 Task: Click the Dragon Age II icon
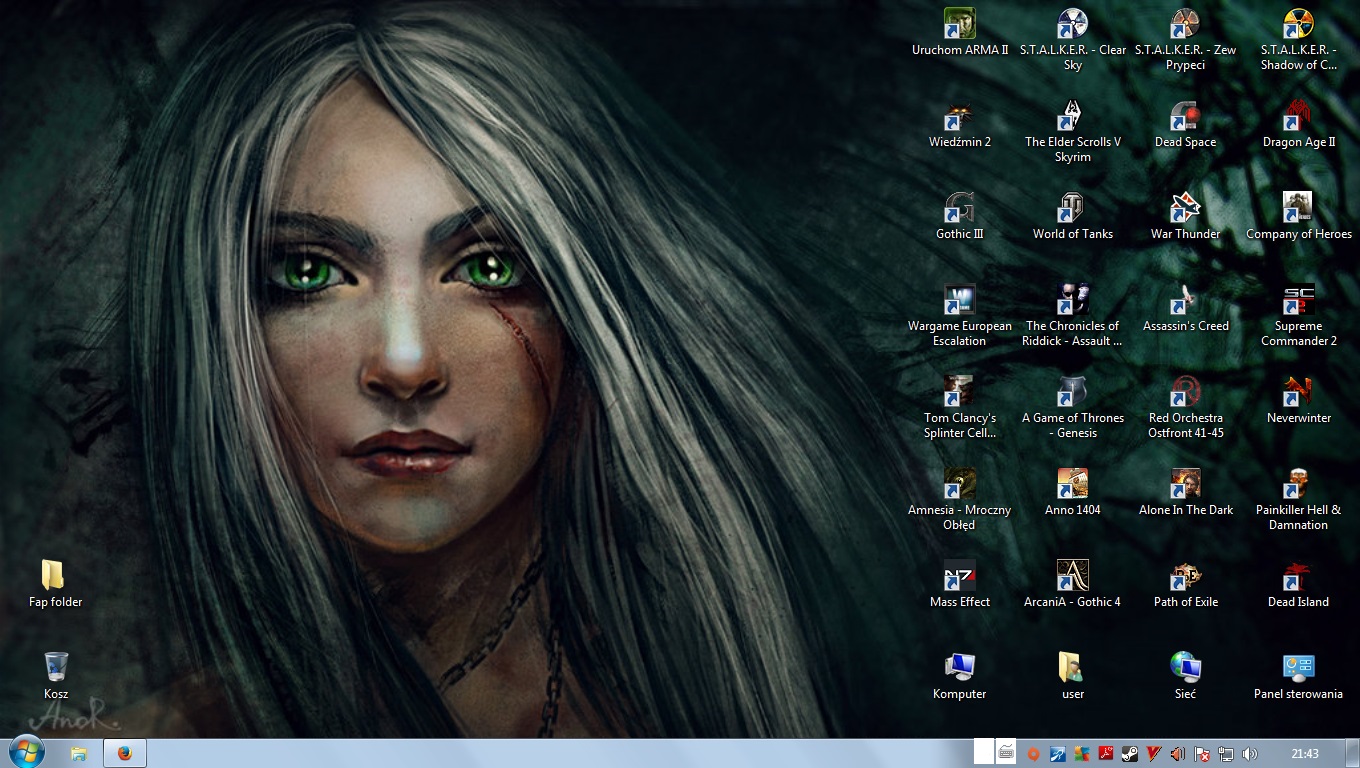click(1298, 125)
